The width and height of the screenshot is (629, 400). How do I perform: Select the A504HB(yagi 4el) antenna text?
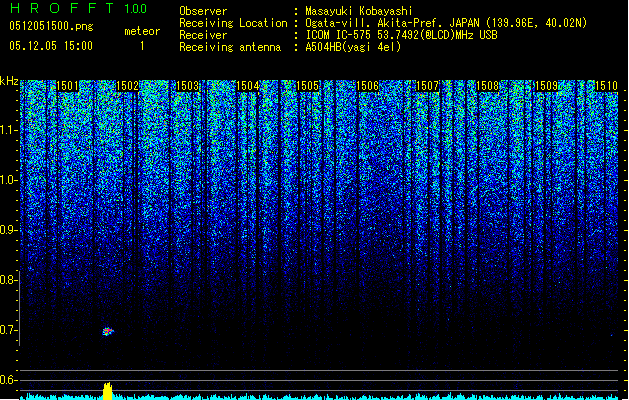[353, 47]
